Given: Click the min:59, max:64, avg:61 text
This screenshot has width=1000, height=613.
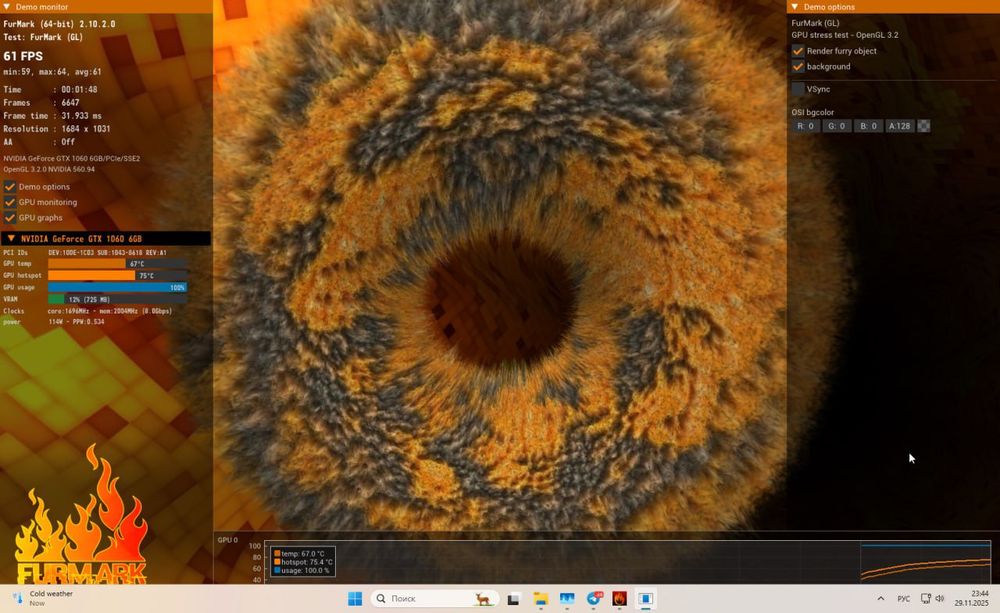Looking at the screenshot, I should pos(52,72).
